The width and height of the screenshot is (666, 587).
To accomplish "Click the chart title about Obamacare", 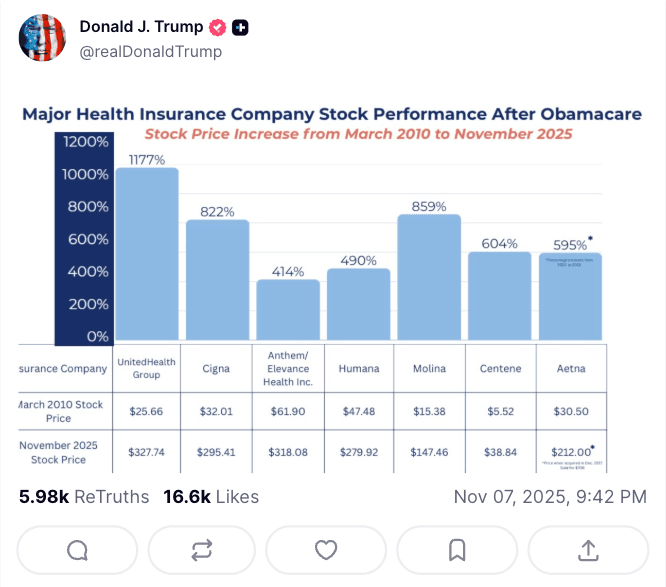I will point(331,114).
